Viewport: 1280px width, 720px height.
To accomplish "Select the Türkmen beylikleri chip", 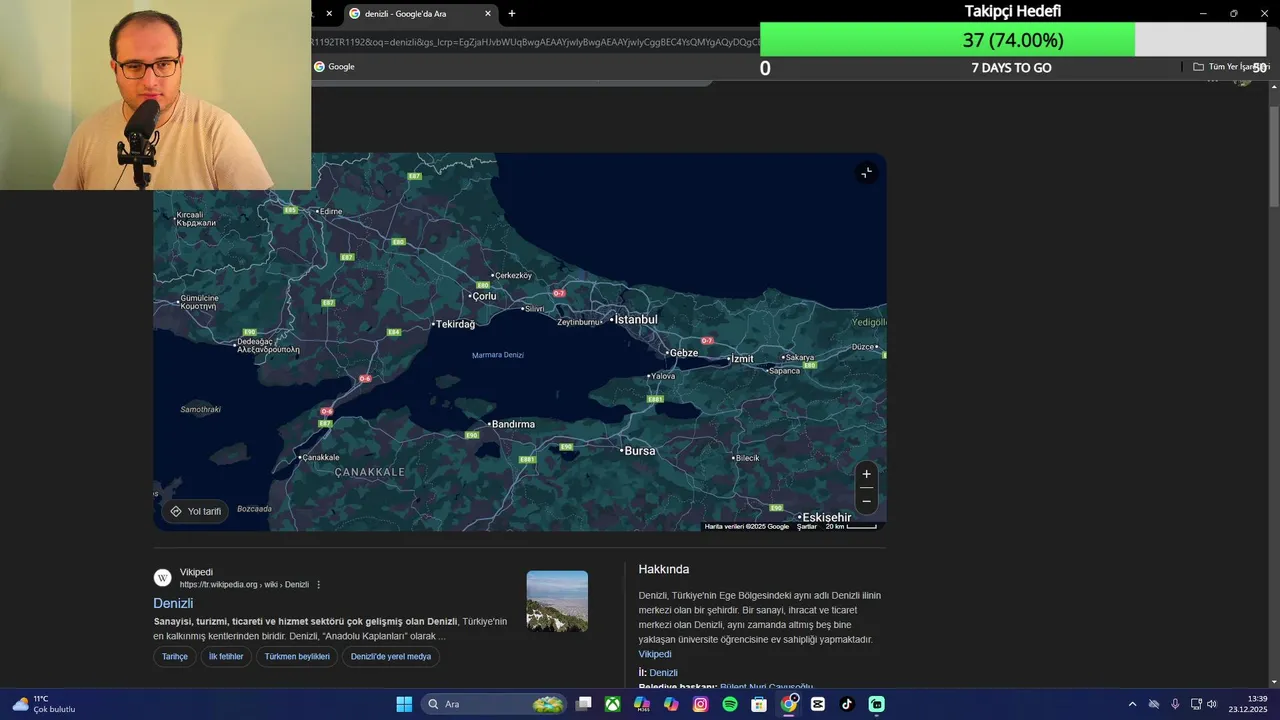I will click(x=297, y=657).
